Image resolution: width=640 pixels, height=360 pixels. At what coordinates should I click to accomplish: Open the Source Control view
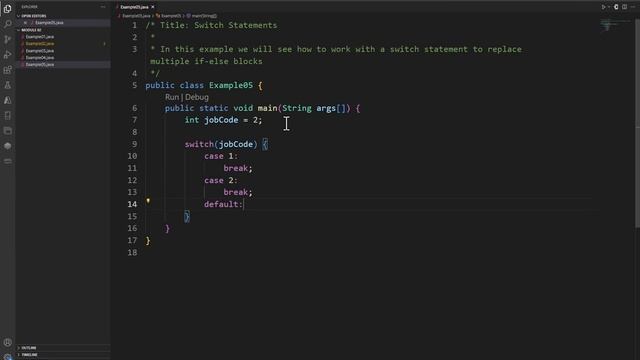tap(7, 40)
